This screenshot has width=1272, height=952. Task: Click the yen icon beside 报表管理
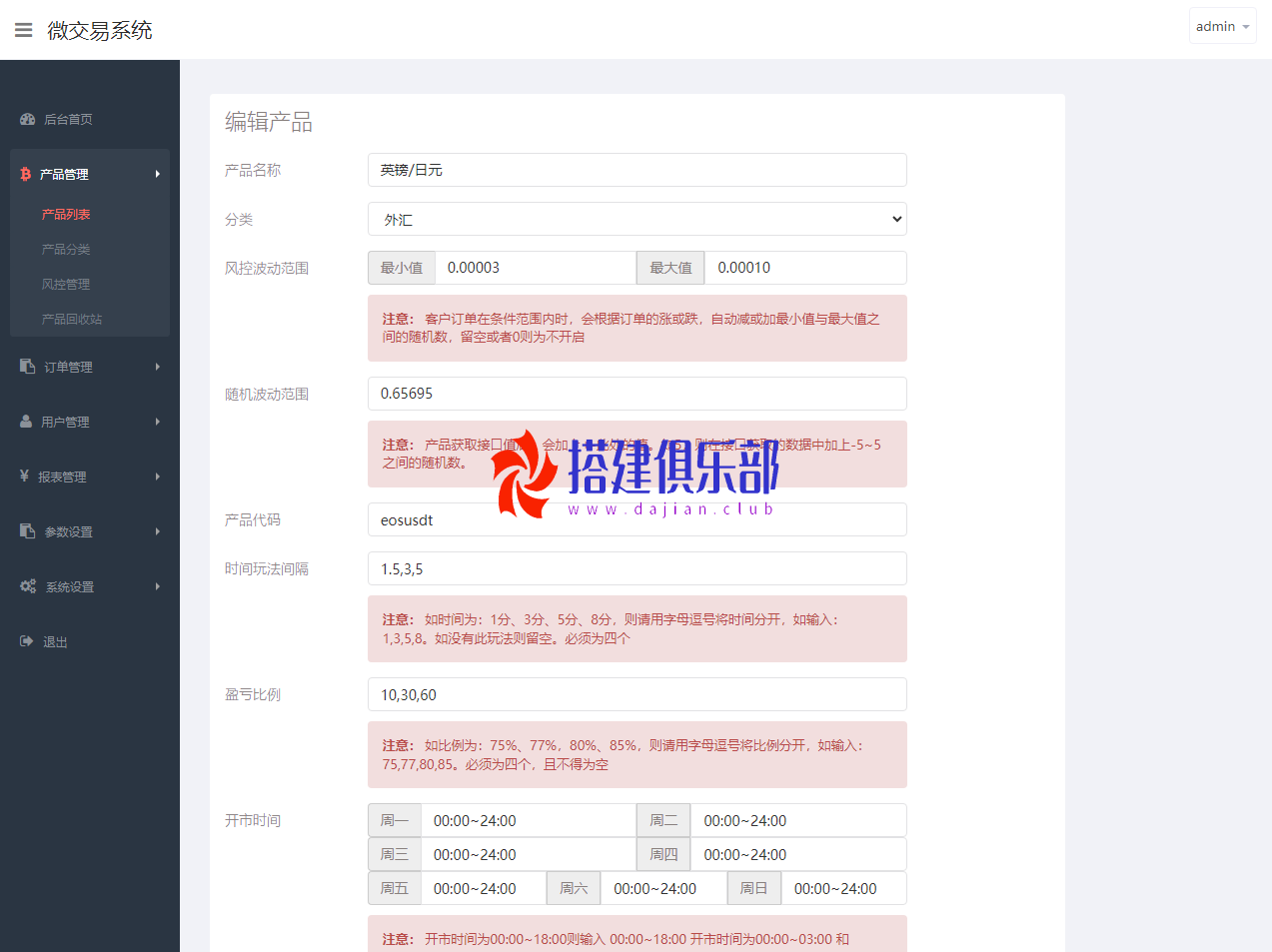click(x=24, y=476)
